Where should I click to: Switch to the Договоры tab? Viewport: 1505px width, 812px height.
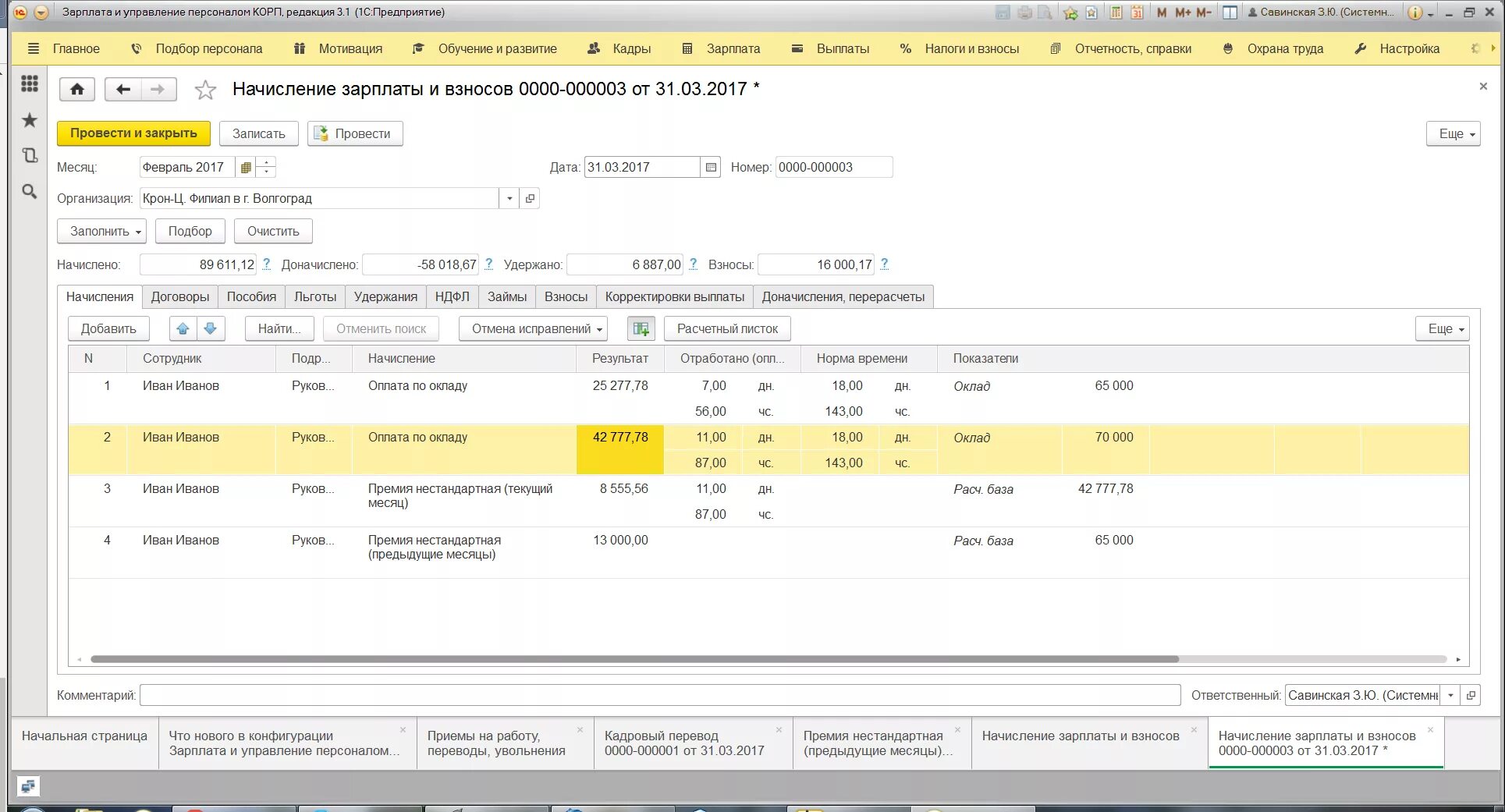point(180,296)
